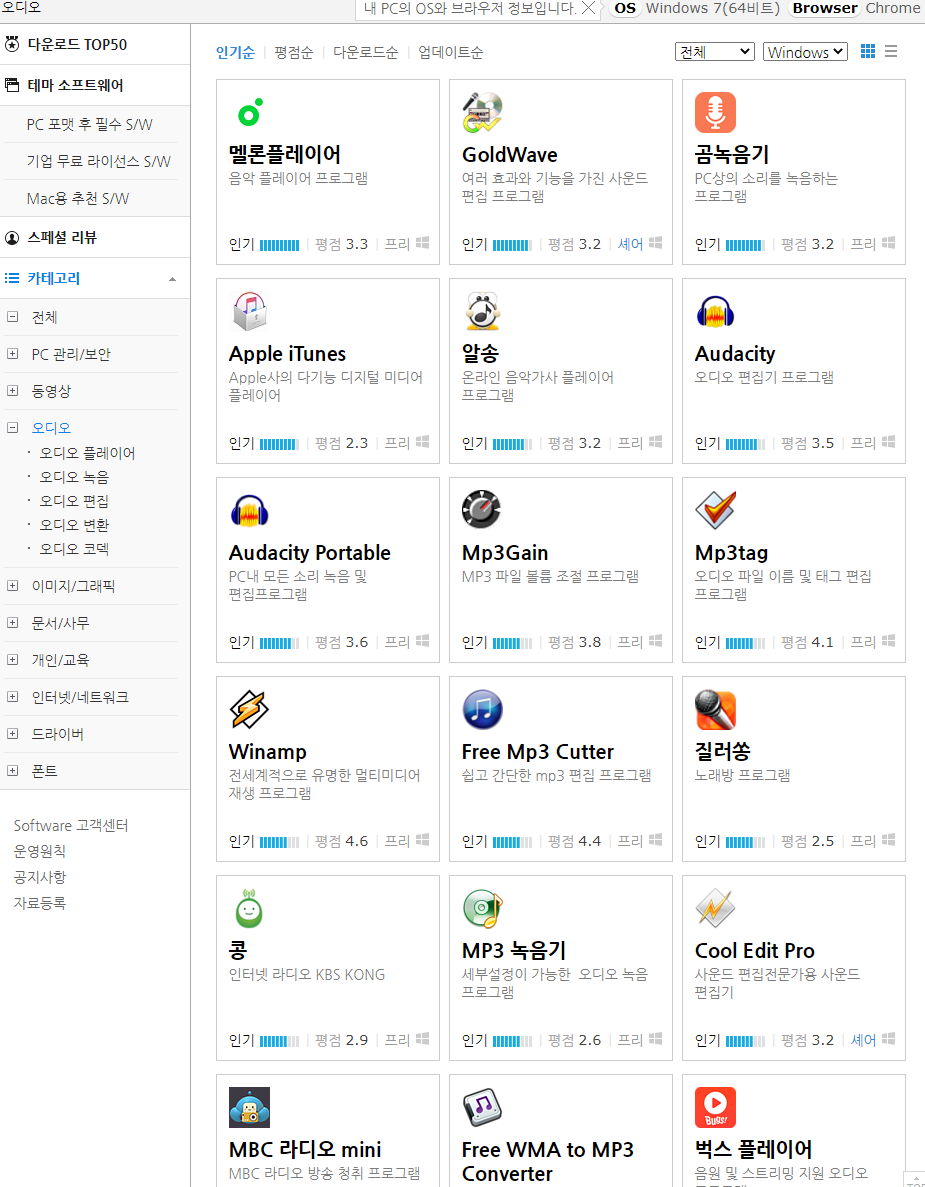
Task: Click the Mp3tag checkmark icon
Action: tap(715, 511)
